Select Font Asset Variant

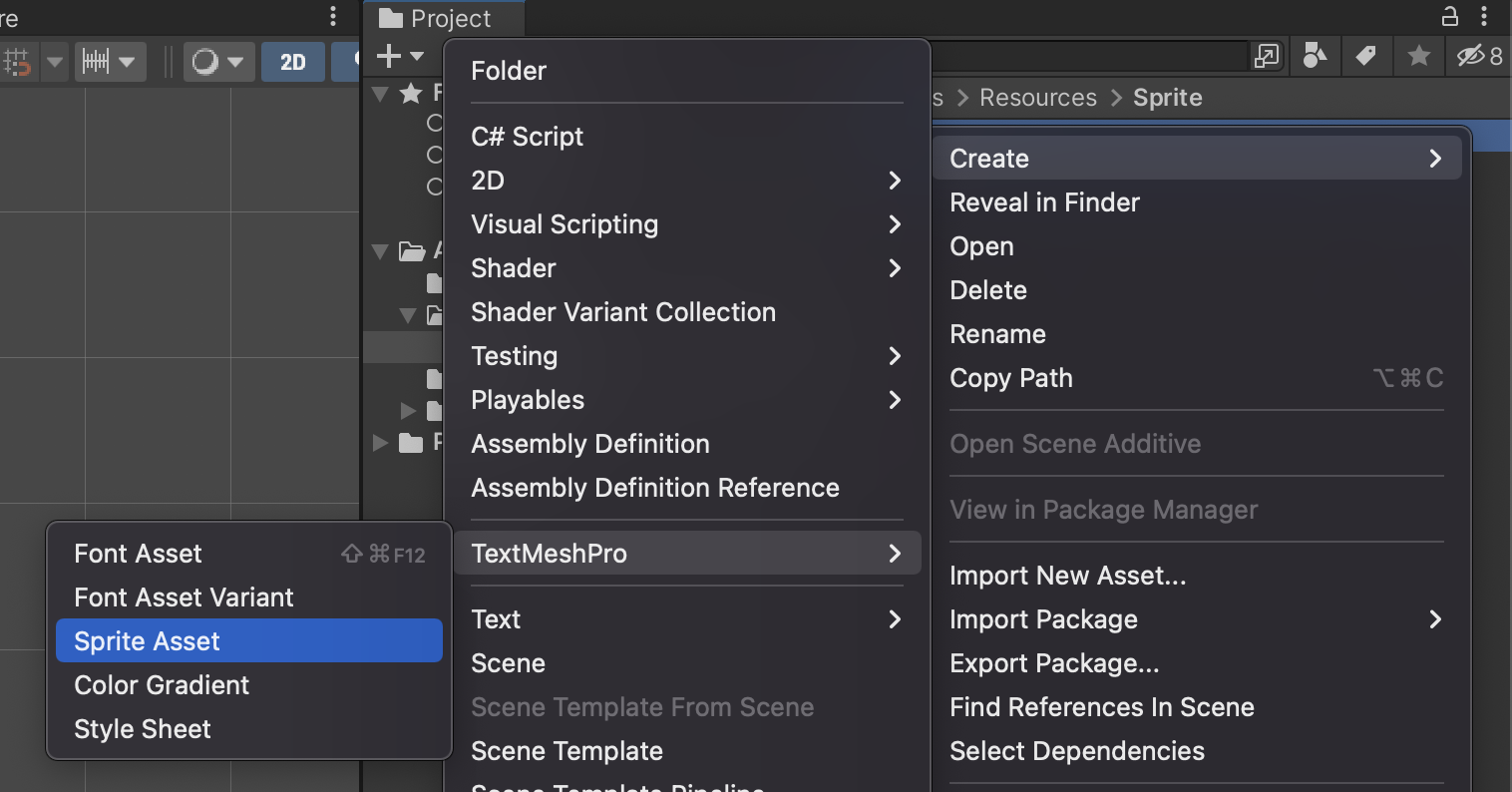[184, 596]
